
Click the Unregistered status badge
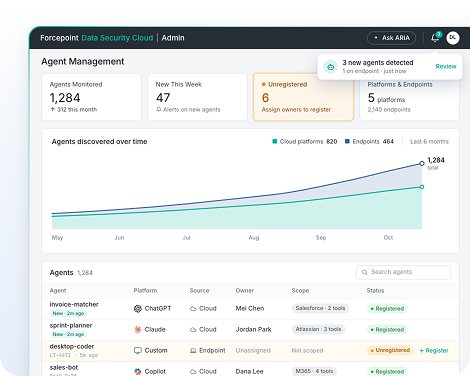[x=390, y=350]
